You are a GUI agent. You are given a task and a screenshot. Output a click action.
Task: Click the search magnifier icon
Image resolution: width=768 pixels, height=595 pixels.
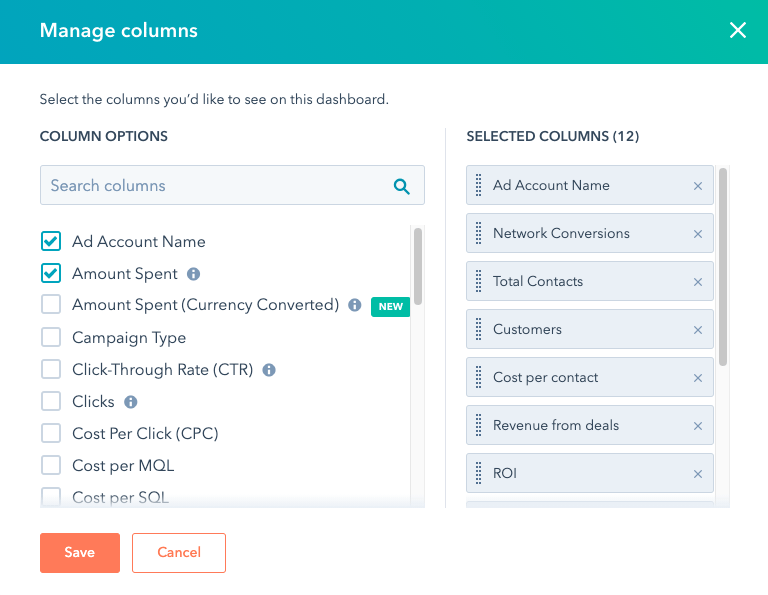point(402,186)
